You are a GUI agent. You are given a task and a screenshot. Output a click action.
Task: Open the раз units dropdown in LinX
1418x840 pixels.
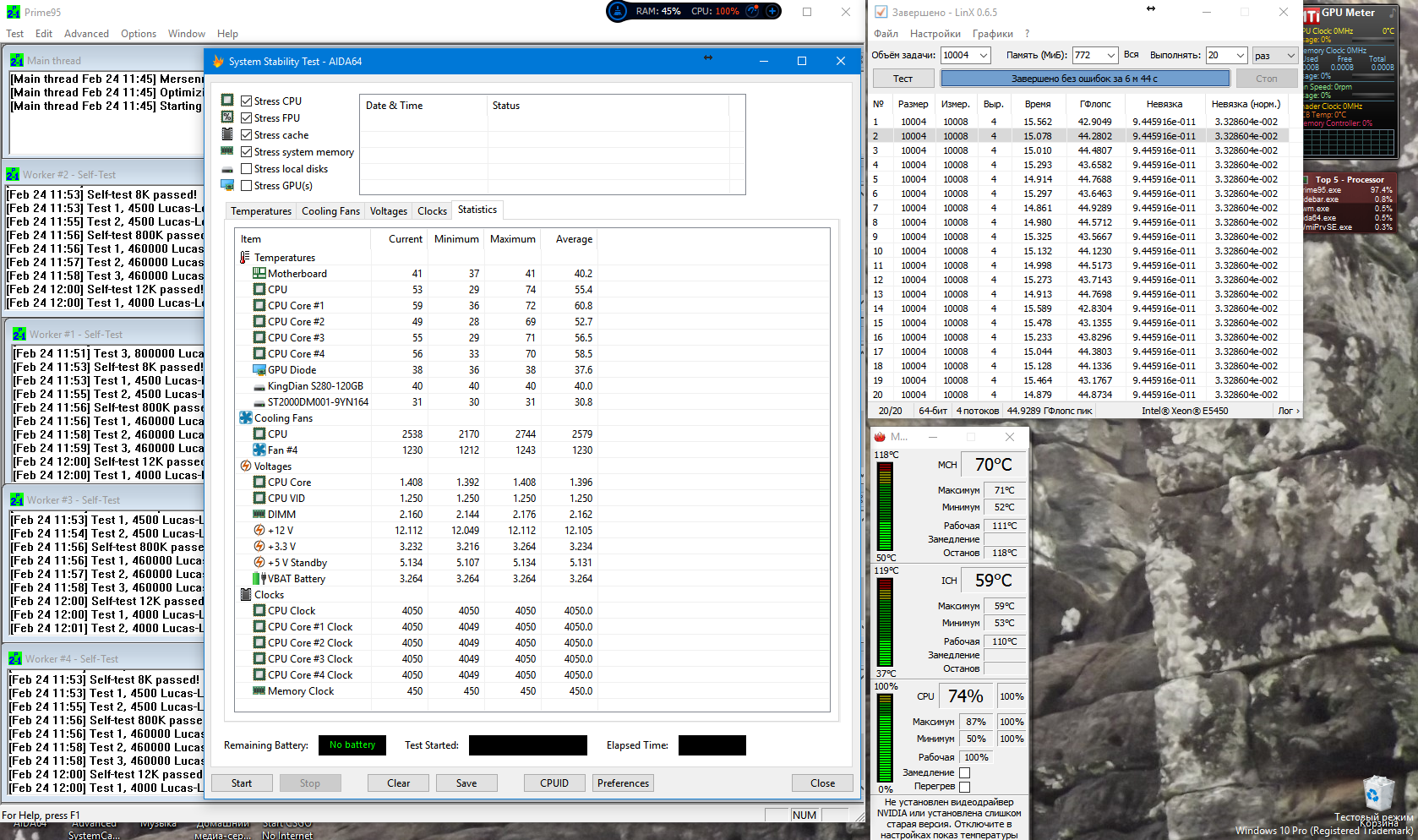[1290, 55]
